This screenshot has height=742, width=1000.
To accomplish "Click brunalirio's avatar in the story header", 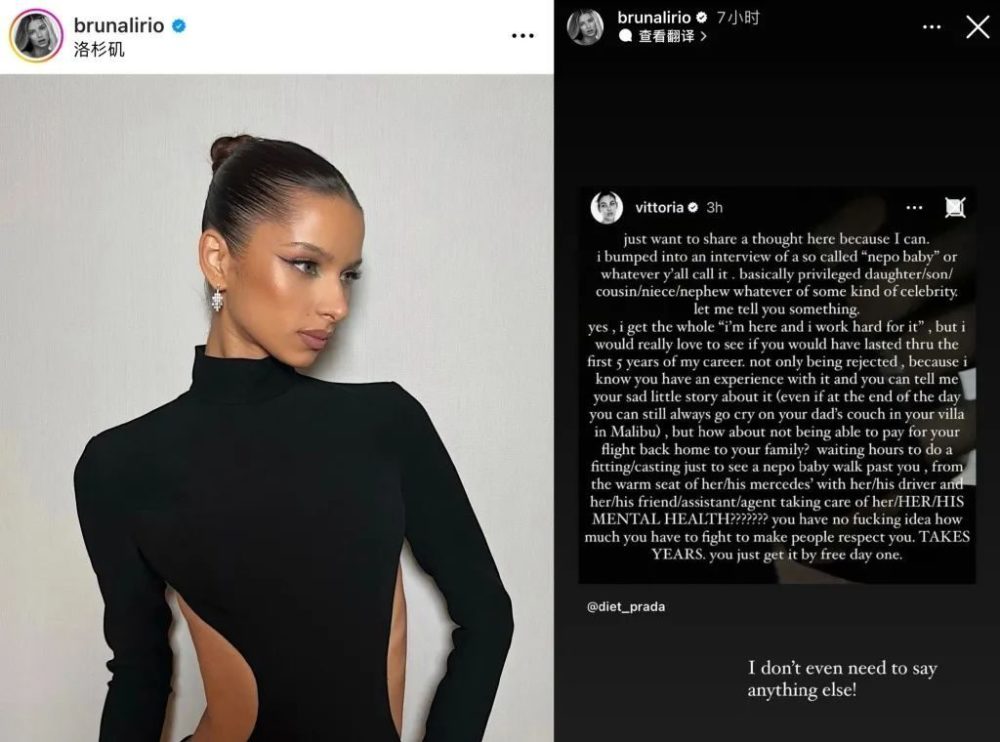I will (585, 27).
